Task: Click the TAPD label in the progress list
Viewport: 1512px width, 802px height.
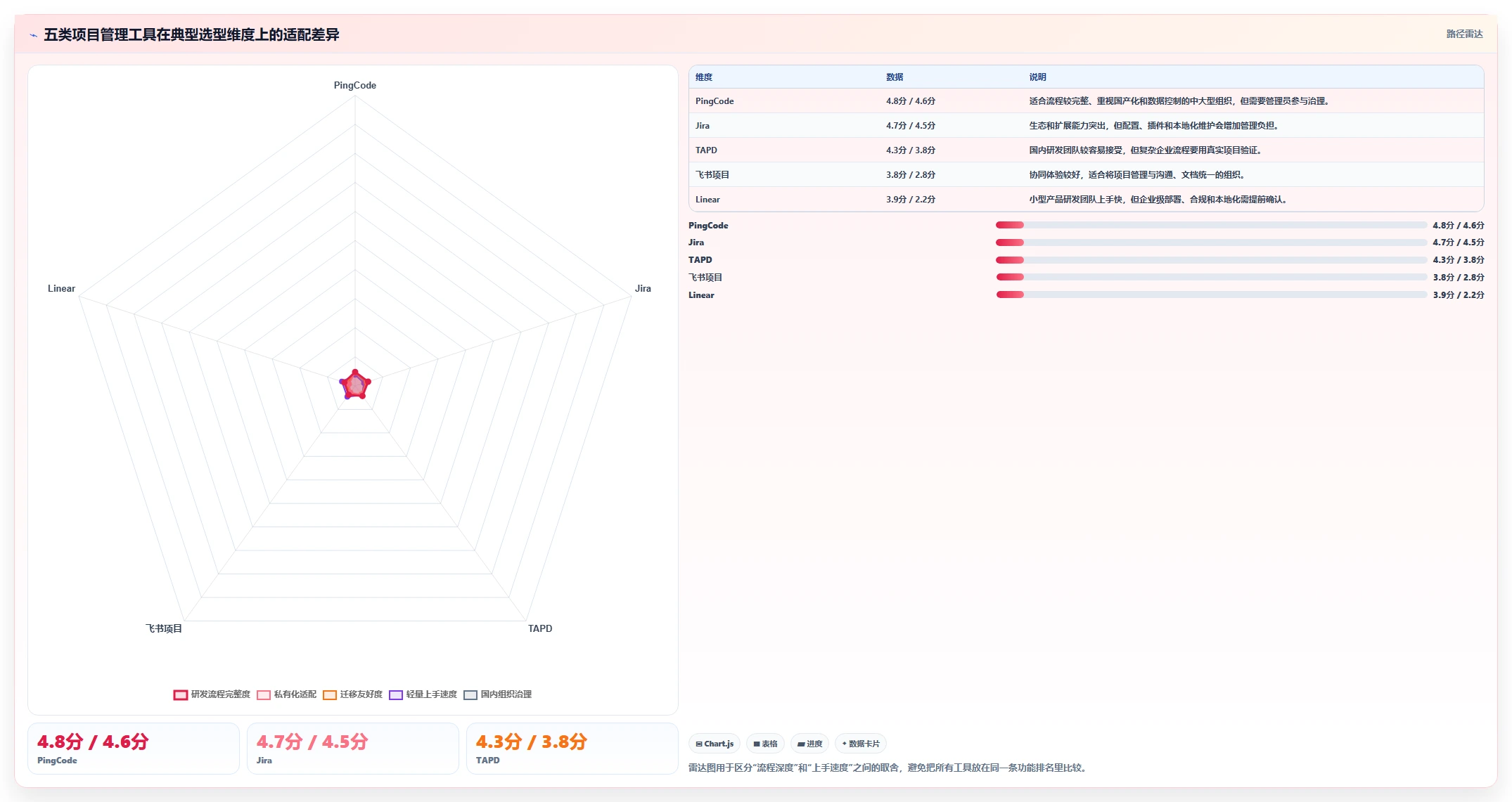Action: (x=700, y=260)
